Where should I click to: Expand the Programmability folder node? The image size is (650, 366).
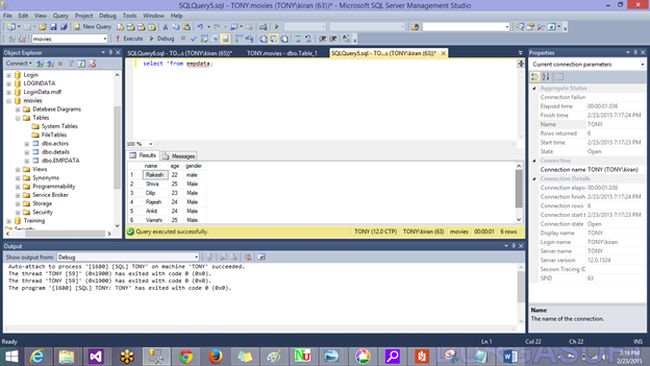point(18,187)
